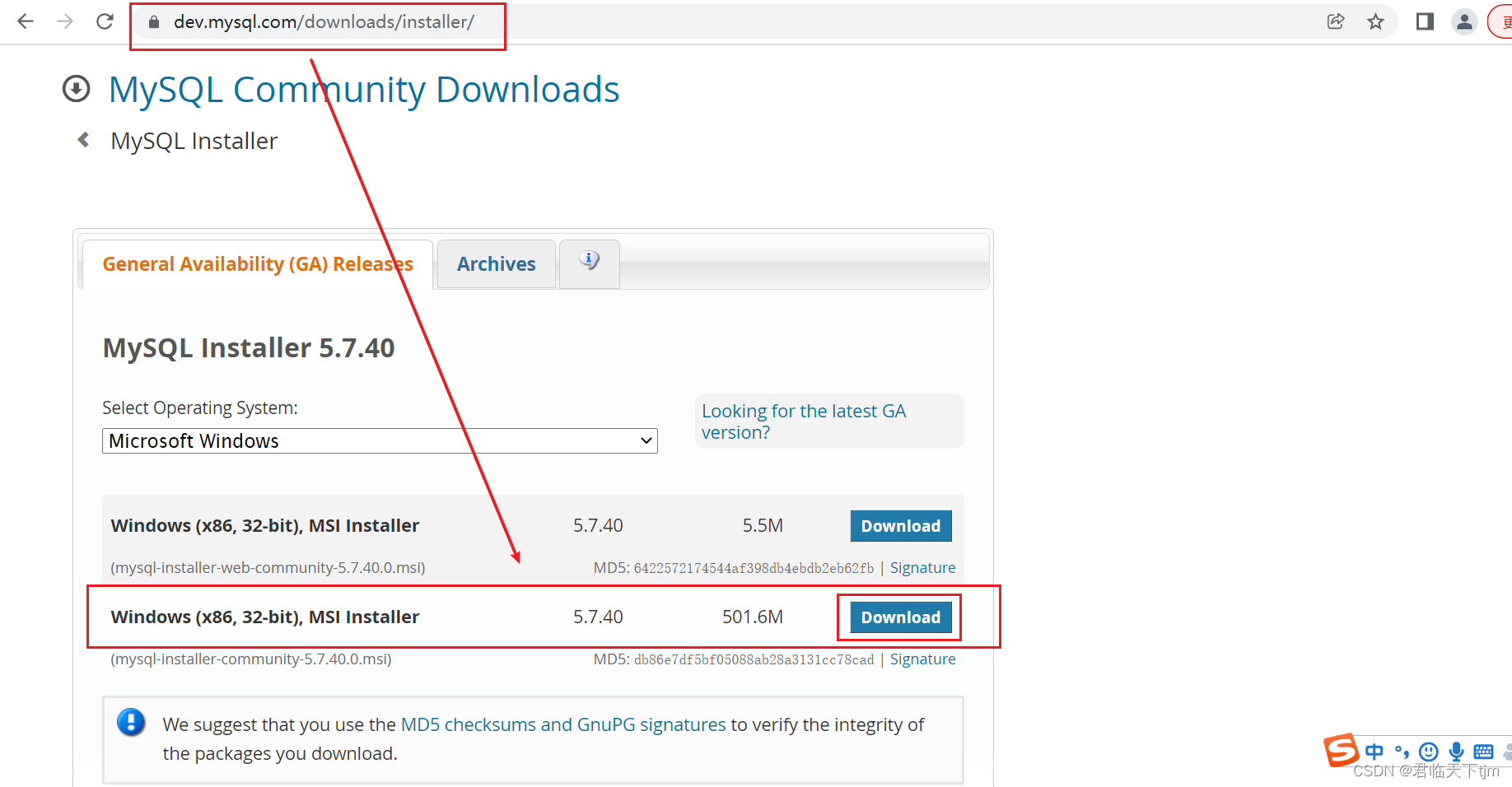Screen dimensions: 1512x787
Task: Open the share page icon
Action: pyautogui.click(x=1336, y=21)
